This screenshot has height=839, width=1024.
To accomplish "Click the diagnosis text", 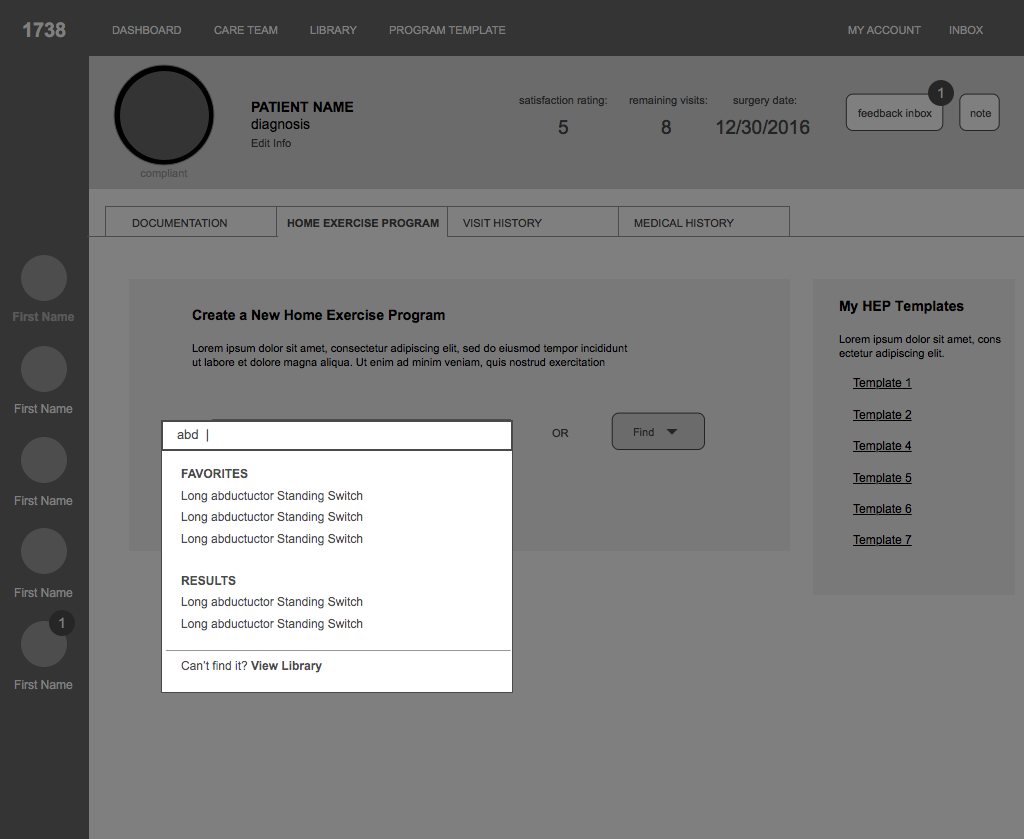I will [280, 124].
